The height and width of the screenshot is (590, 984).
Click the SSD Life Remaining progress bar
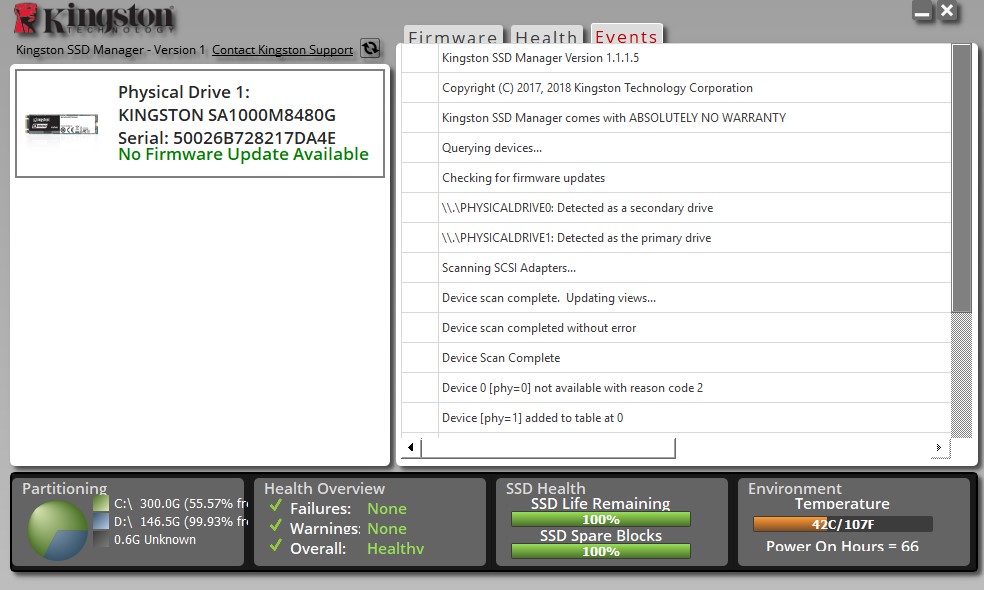click(x=601, y=519)
